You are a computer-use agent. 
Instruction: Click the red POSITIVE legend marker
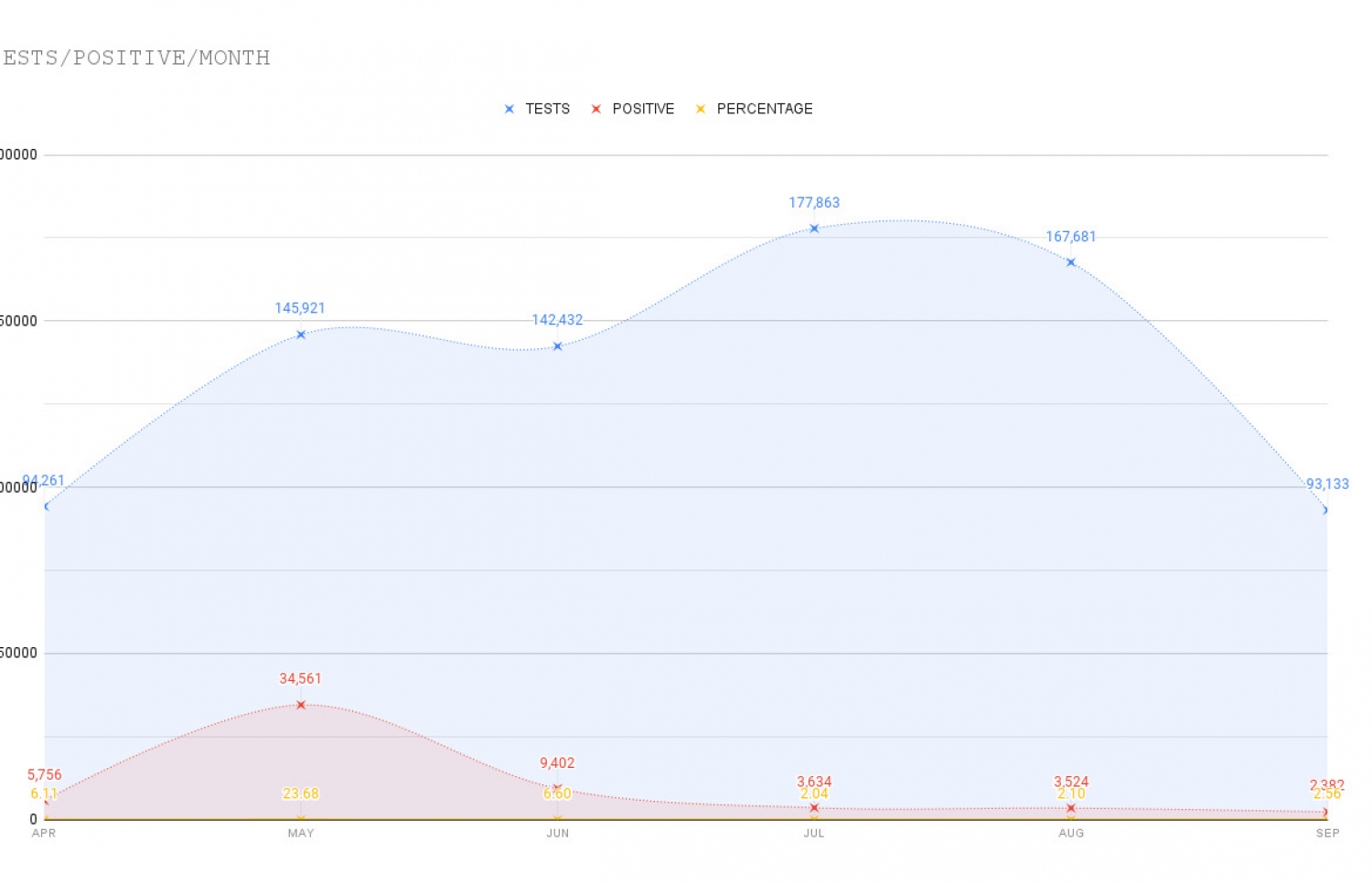tap(596, 109)
